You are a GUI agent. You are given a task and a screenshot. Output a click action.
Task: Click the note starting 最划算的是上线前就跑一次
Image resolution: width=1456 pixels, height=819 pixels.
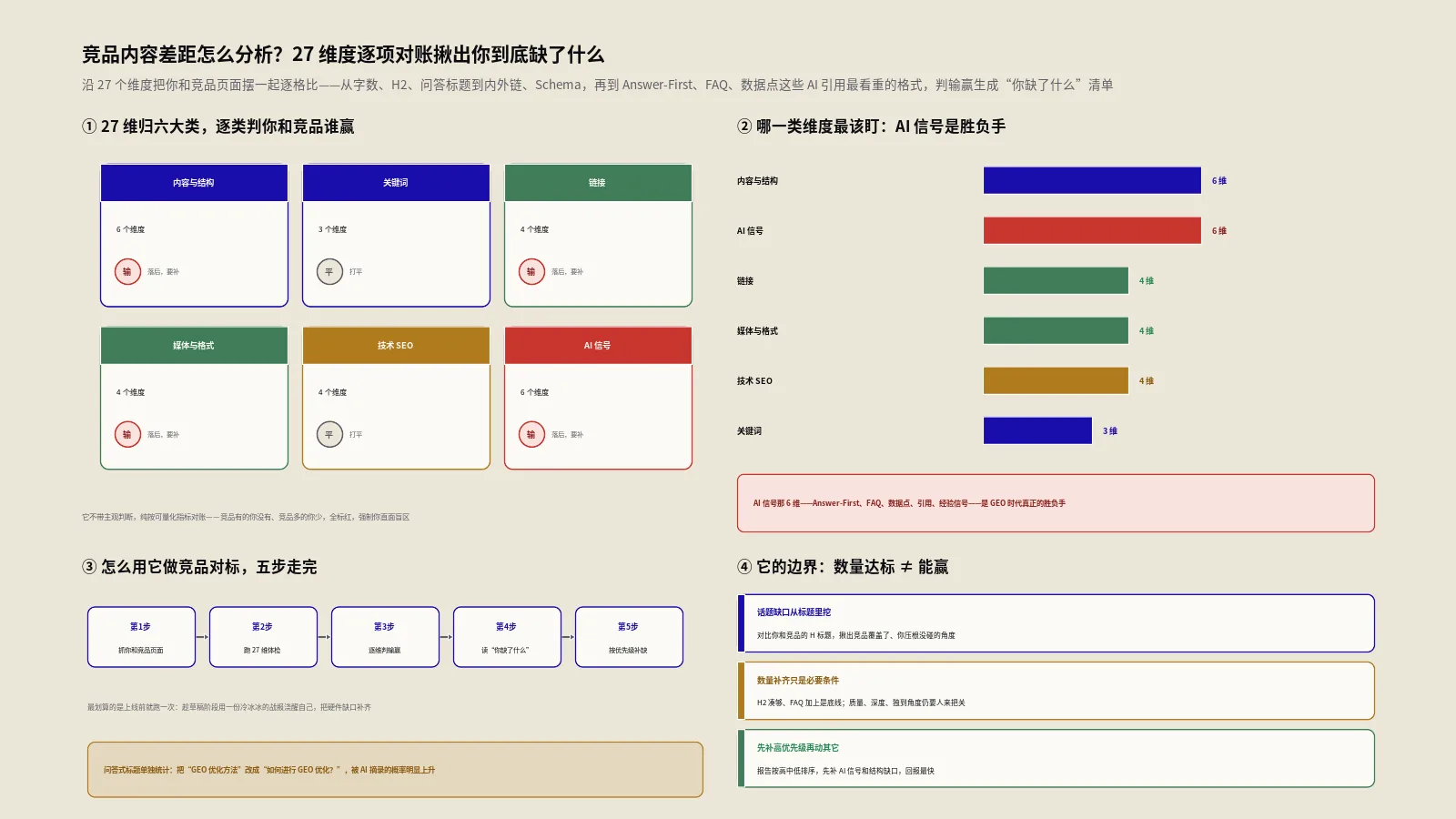[229, 707]
